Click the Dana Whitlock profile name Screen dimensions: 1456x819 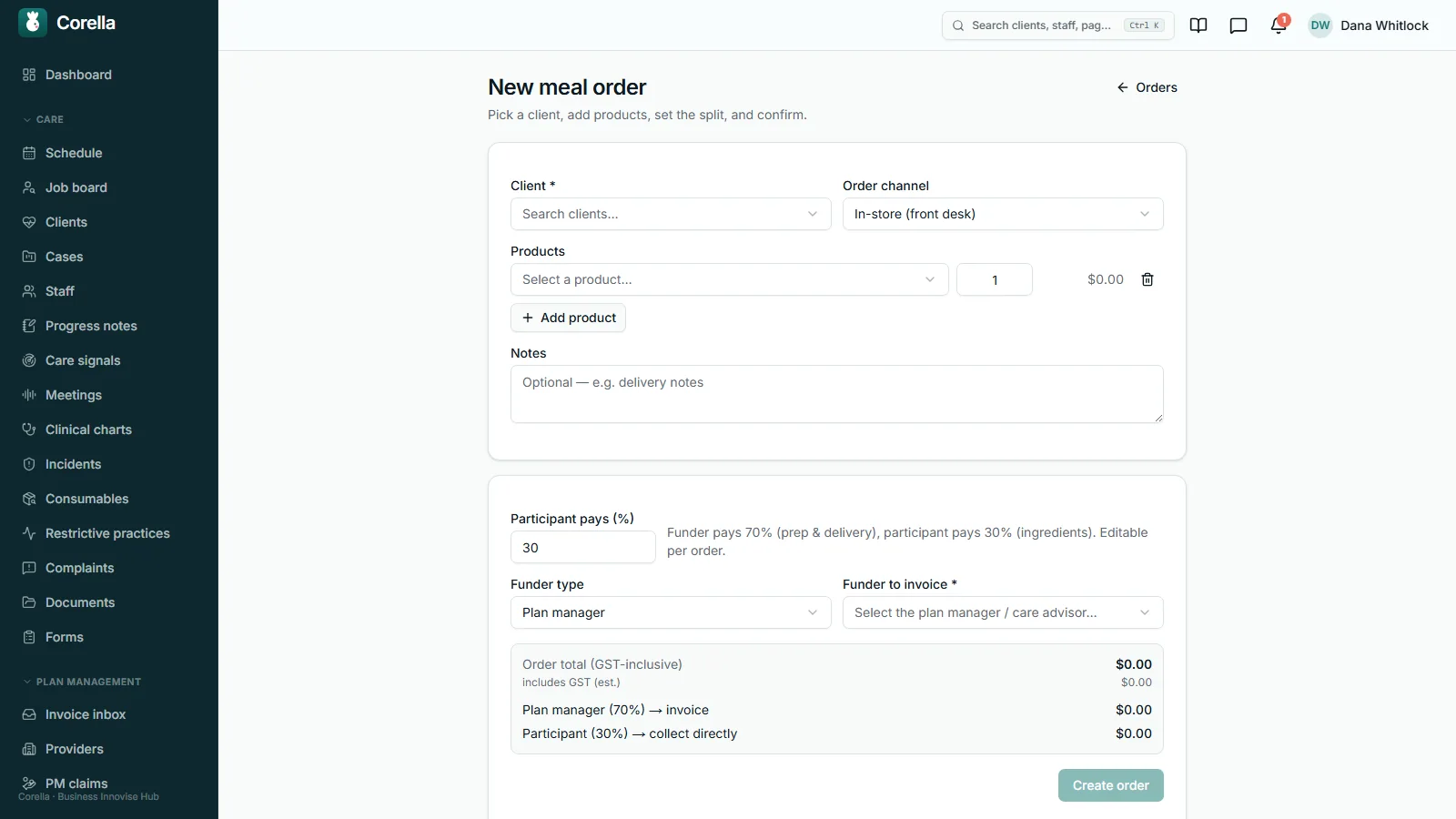coord(1384,25)
